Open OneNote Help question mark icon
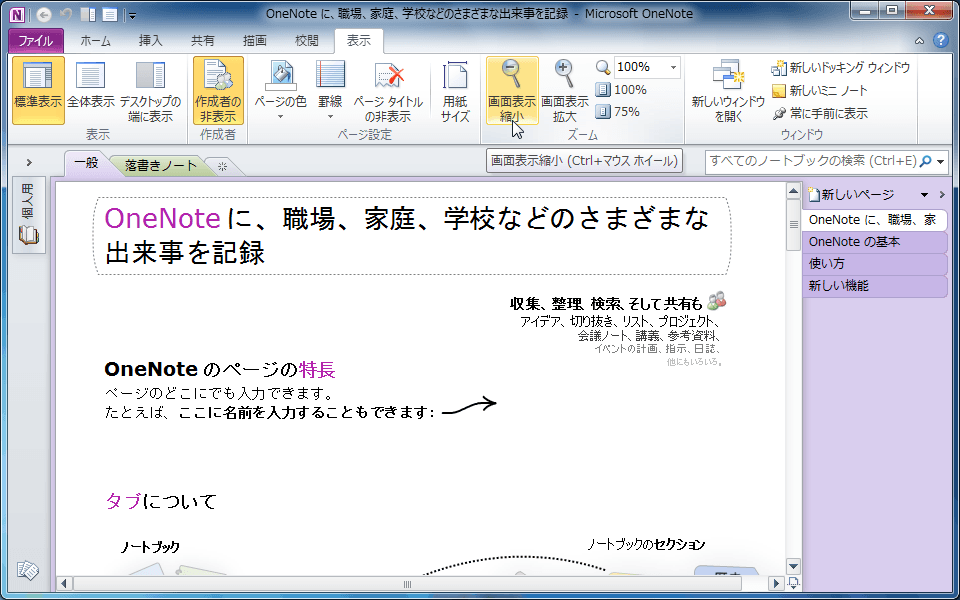Viewport: 960px width, 600px height. 940,41
